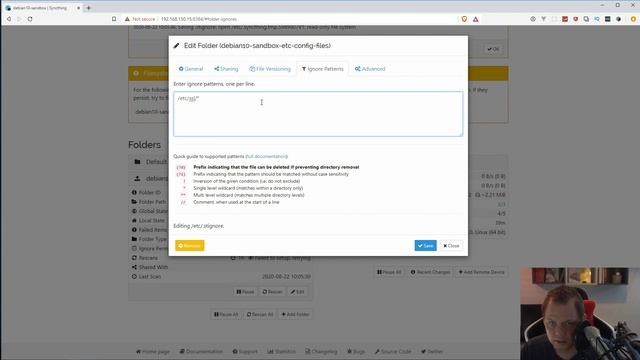The width and height of the screenshot is (640, 360).
Task: Open the full documentation link
Action: point(267,156)
